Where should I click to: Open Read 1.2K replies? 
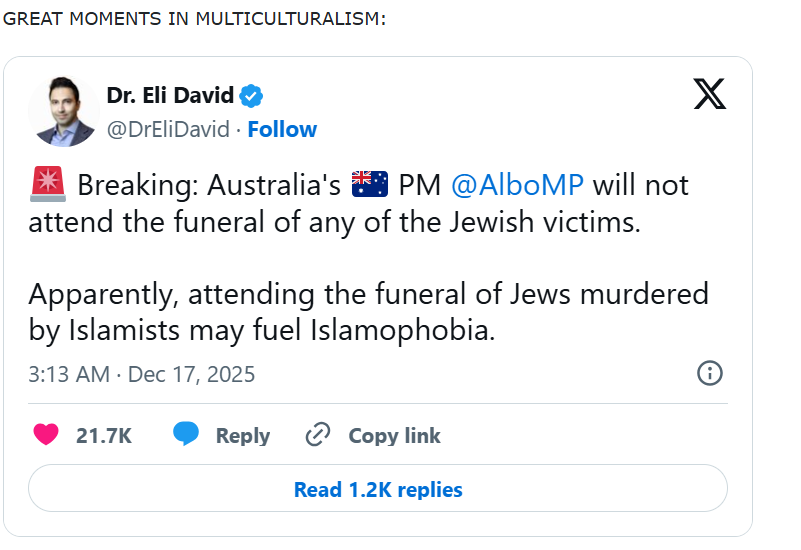point(378,490)
